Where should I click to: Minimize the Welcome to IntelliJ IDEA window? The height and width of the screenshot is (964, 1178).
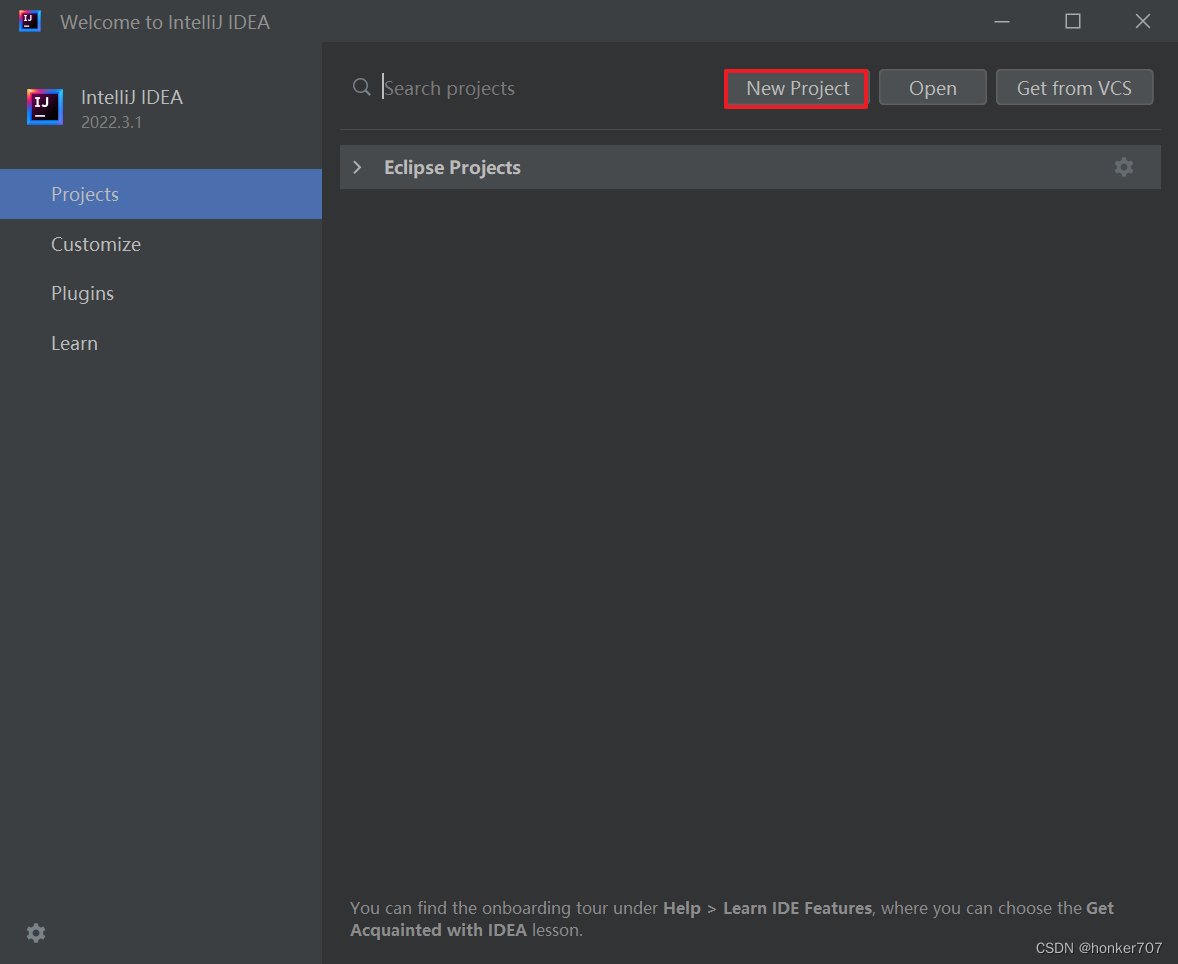click(x=1003, y=21)
